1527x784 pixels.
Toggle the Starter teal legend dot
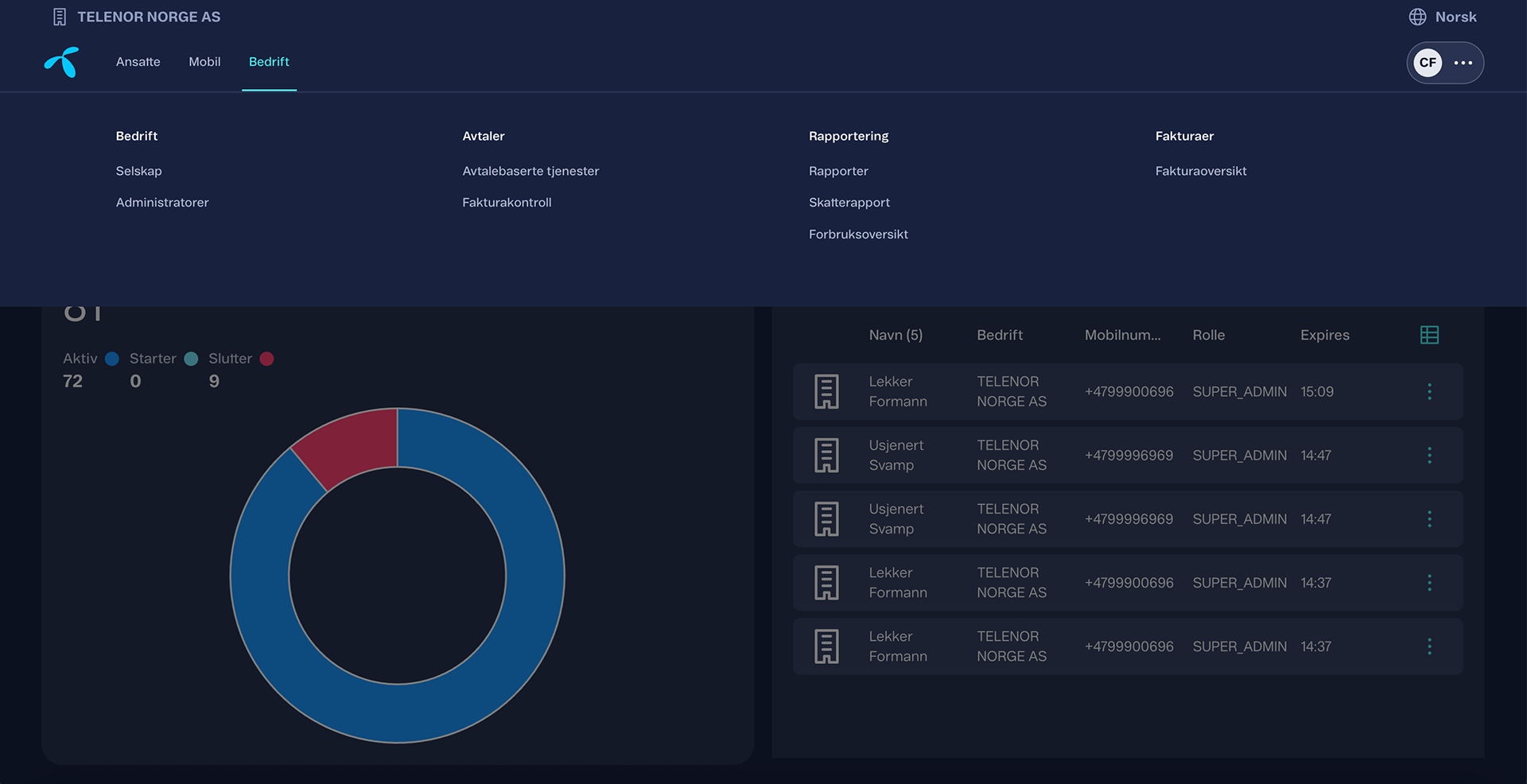(191, 359)
